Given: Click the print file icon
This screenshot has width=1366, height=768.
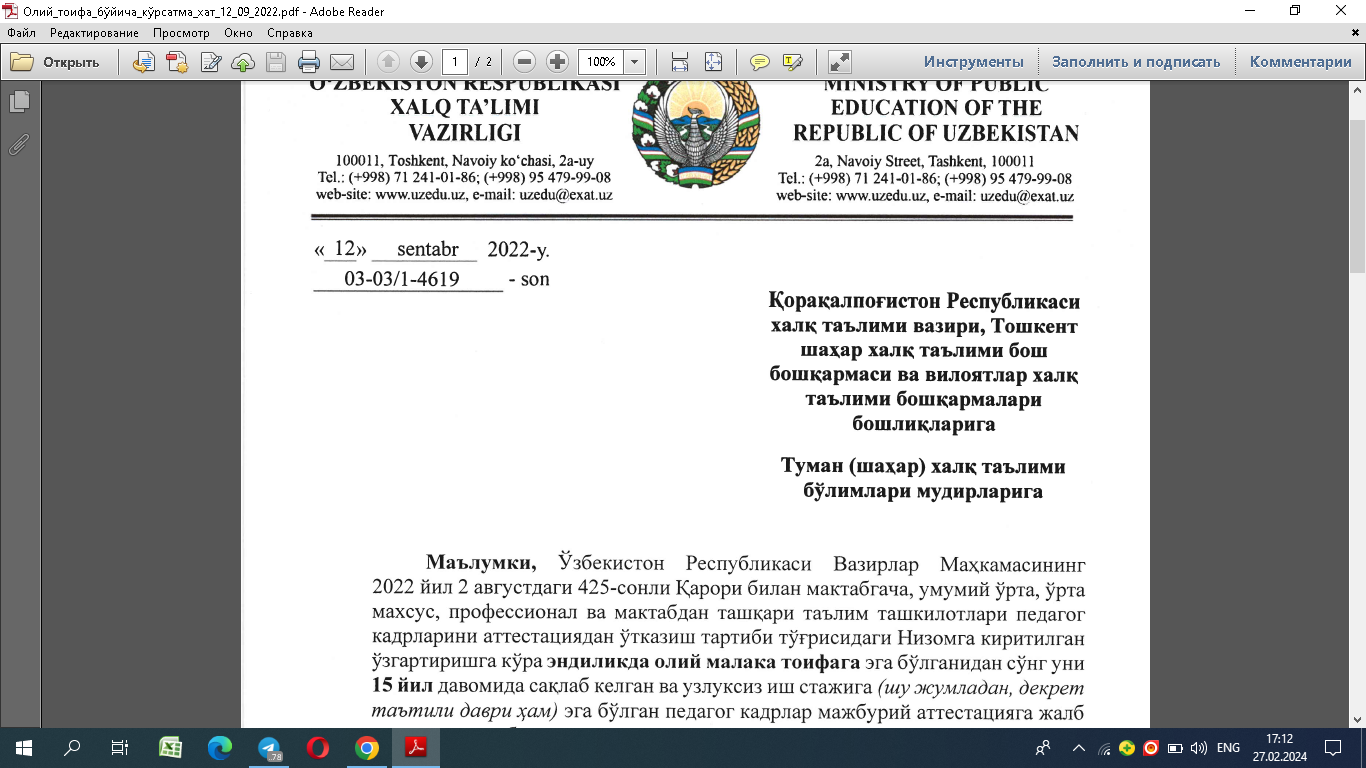Looking at the screenshot, I should click(309, 62).
